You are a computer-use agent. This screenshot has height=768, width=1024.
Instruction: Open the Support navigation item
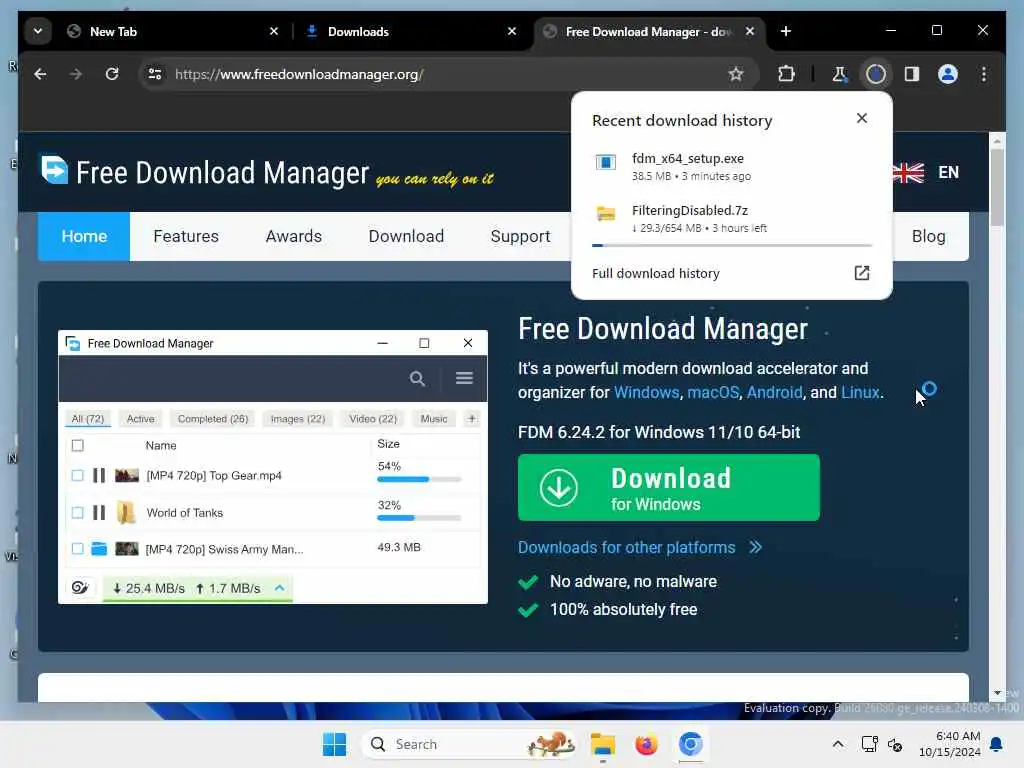point(520,236)
